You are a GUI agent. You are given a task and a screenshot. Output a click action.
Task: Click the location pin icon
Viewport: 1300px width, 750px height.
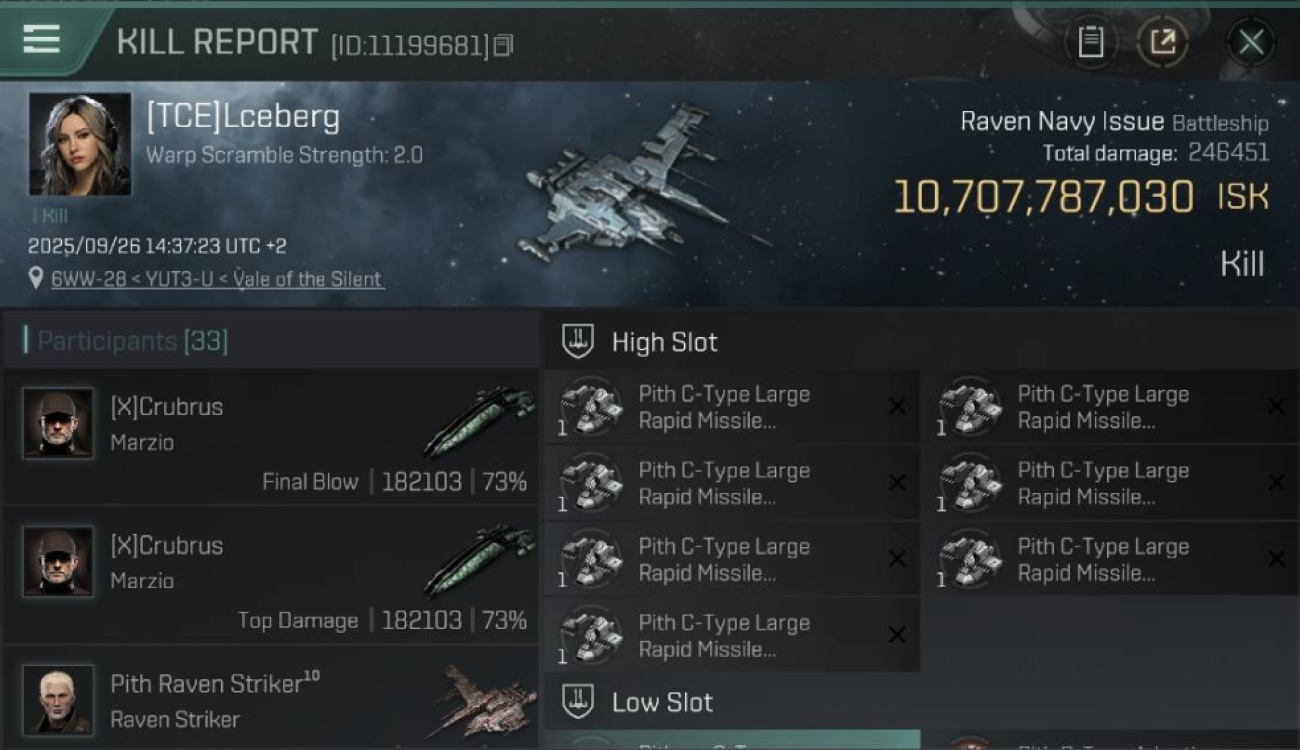coord(37,279)
